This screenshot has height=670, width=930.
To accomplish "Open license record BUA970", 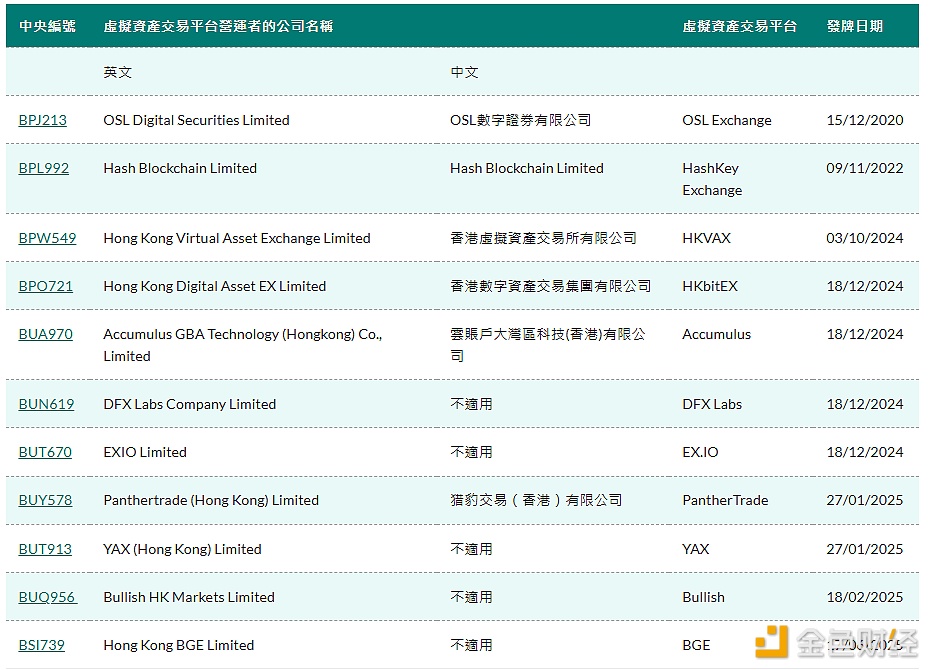I will 45,335.
